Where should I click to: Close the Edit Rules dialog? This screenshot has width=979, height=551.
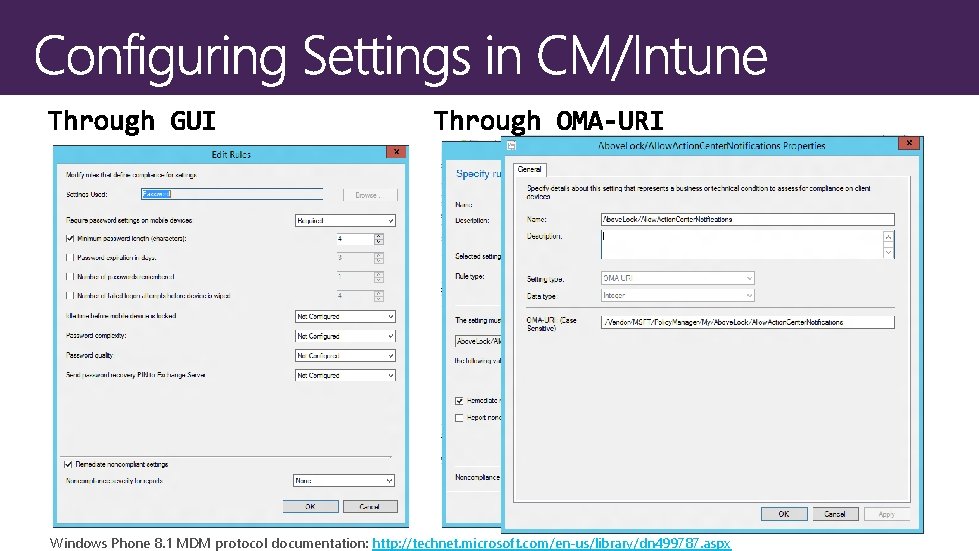point(396,152)
